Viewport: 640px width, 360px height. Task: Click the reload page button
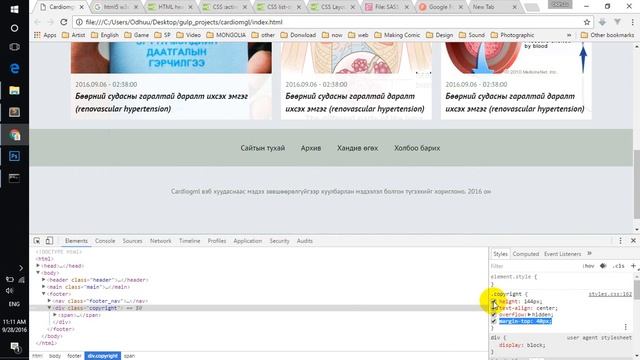[64, 22]
